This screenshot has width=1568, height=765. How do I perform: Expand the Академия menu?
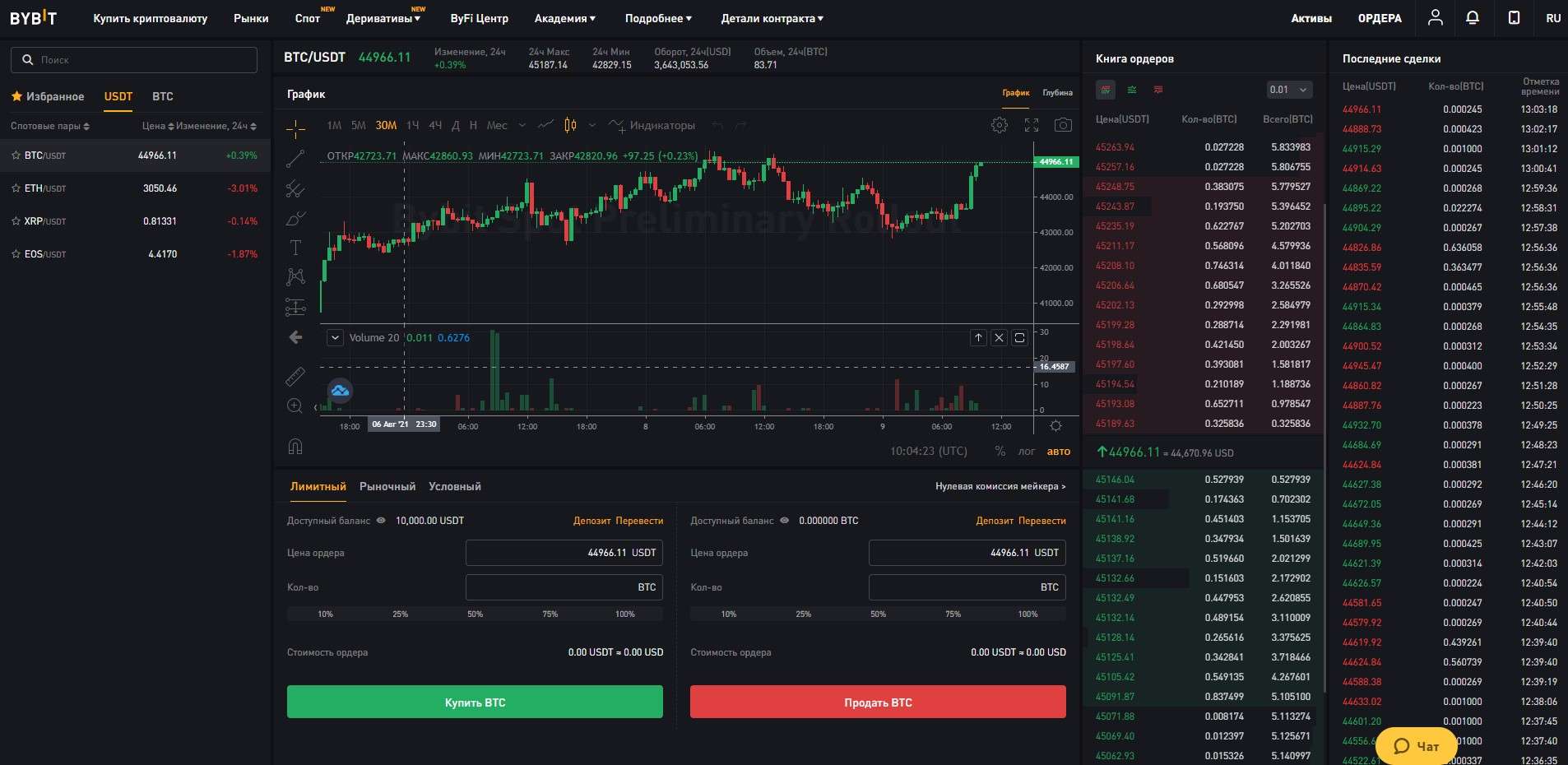pos(565,18)
